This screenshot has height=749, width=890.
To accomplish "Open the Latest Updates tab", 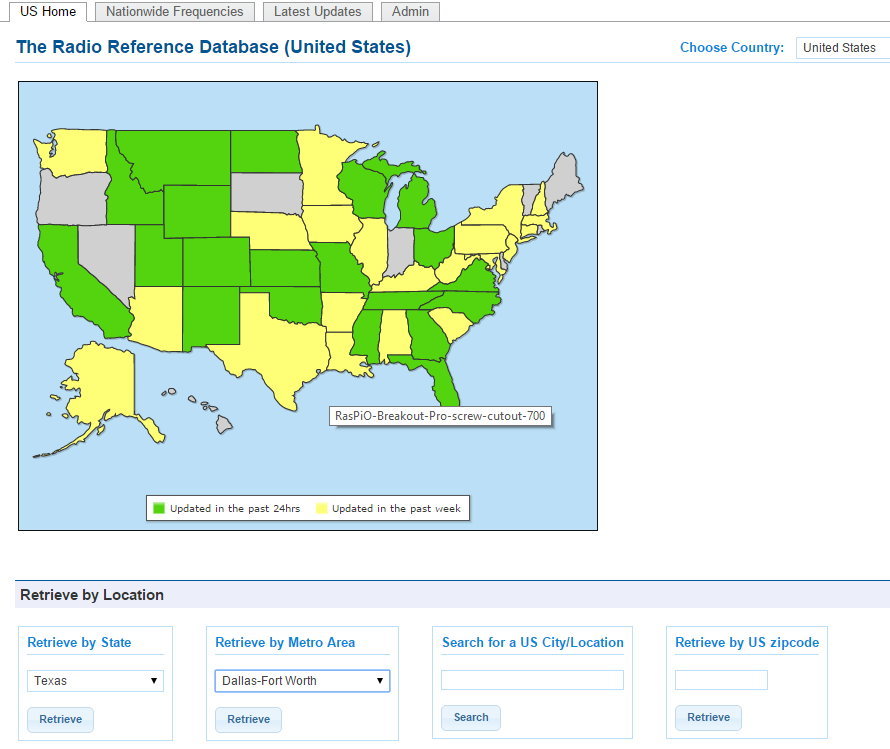I will 318,12.
